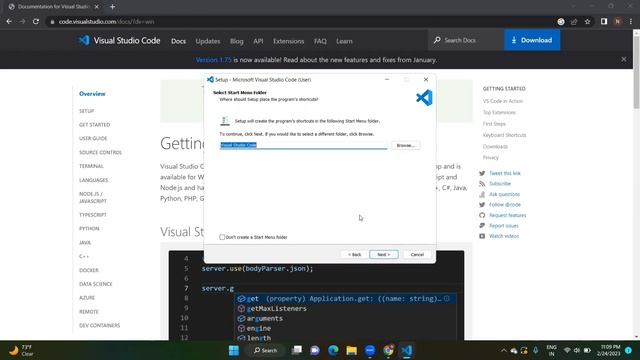
Task: Click the taskbar Search box
Action: pyautogui.click(x=265, y=350)
